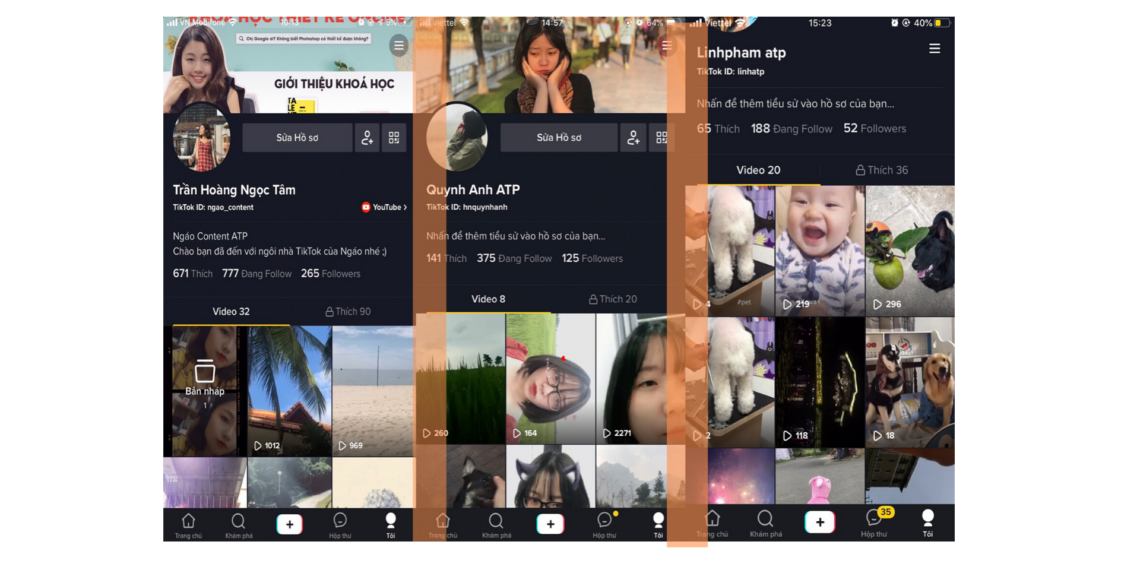Screen dimensions: 1140x570
Task: Tap TikTok ID: linhatp text
Action: click(x=731, y=72)
